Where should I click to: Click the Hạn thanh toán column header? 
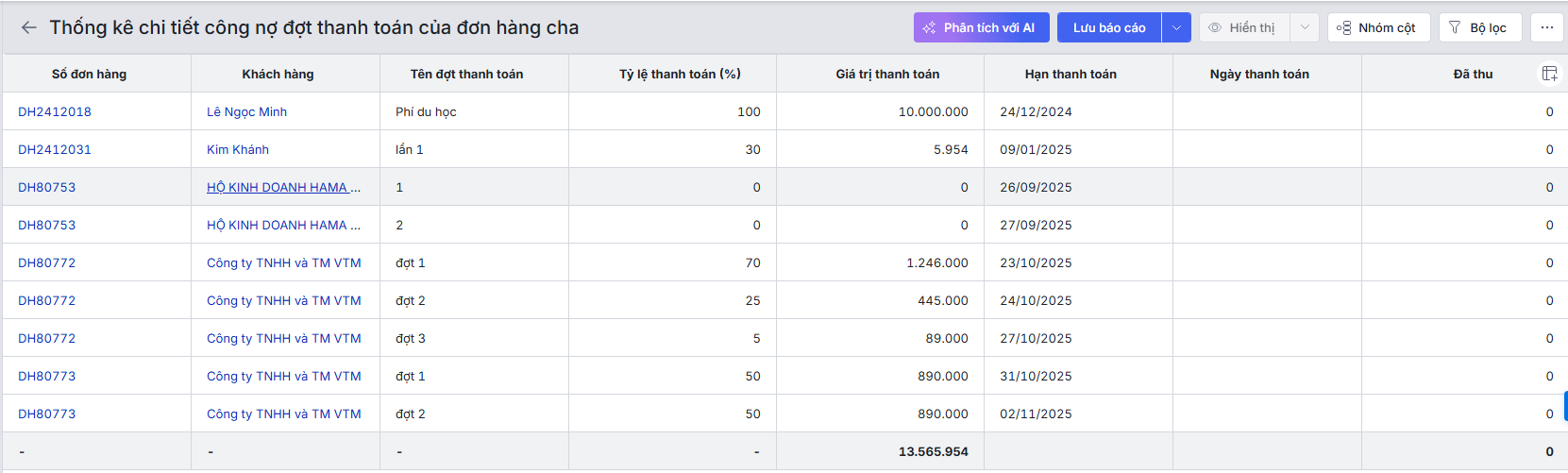click(x=1071, y=74)
